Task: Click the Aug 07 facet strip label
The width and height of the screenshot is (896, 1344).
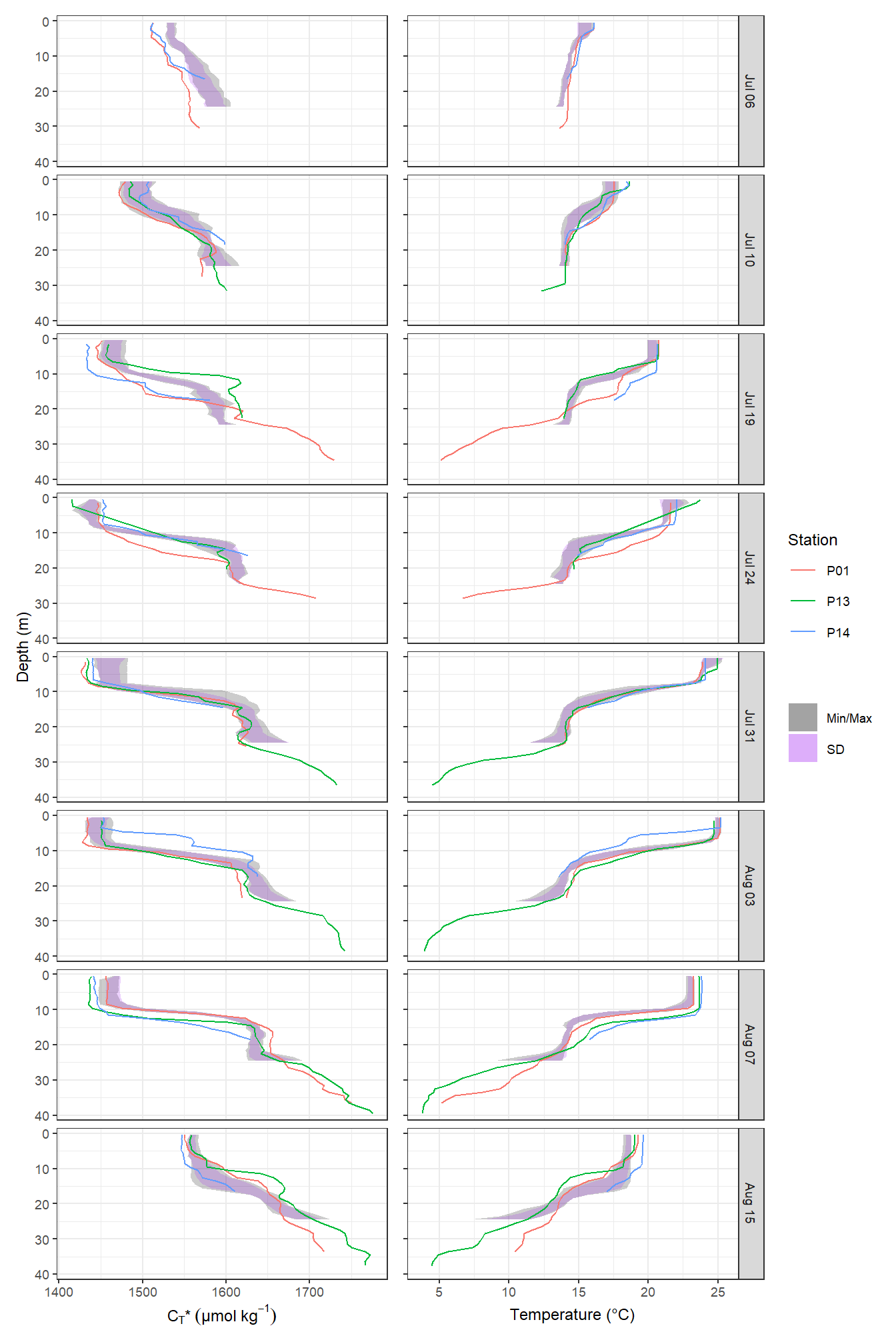Action: (x=750, y=1045)
